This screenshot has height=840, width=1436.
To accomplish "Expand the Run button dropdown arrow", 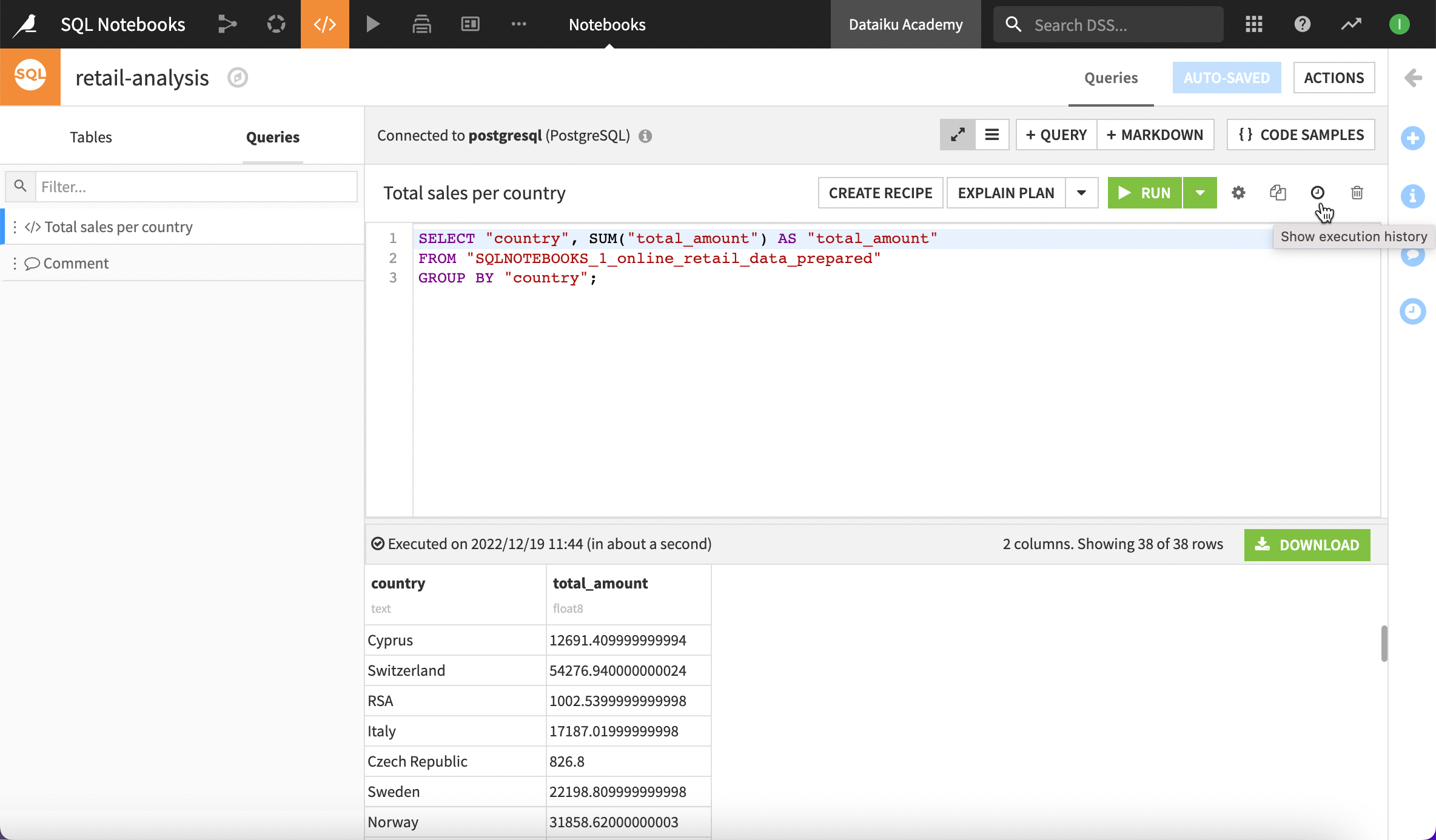I will click(x=1201, y=192).
